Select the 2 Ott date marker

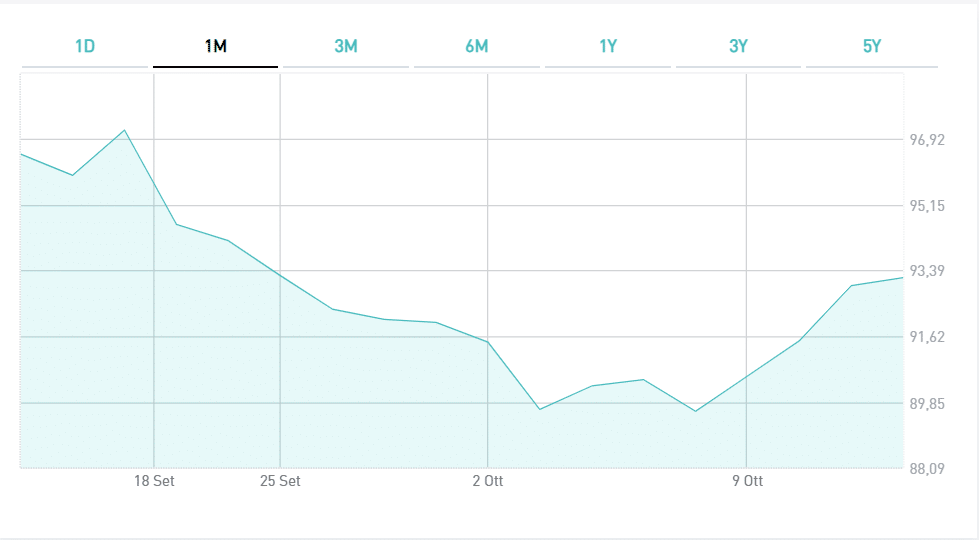[488, 481]
